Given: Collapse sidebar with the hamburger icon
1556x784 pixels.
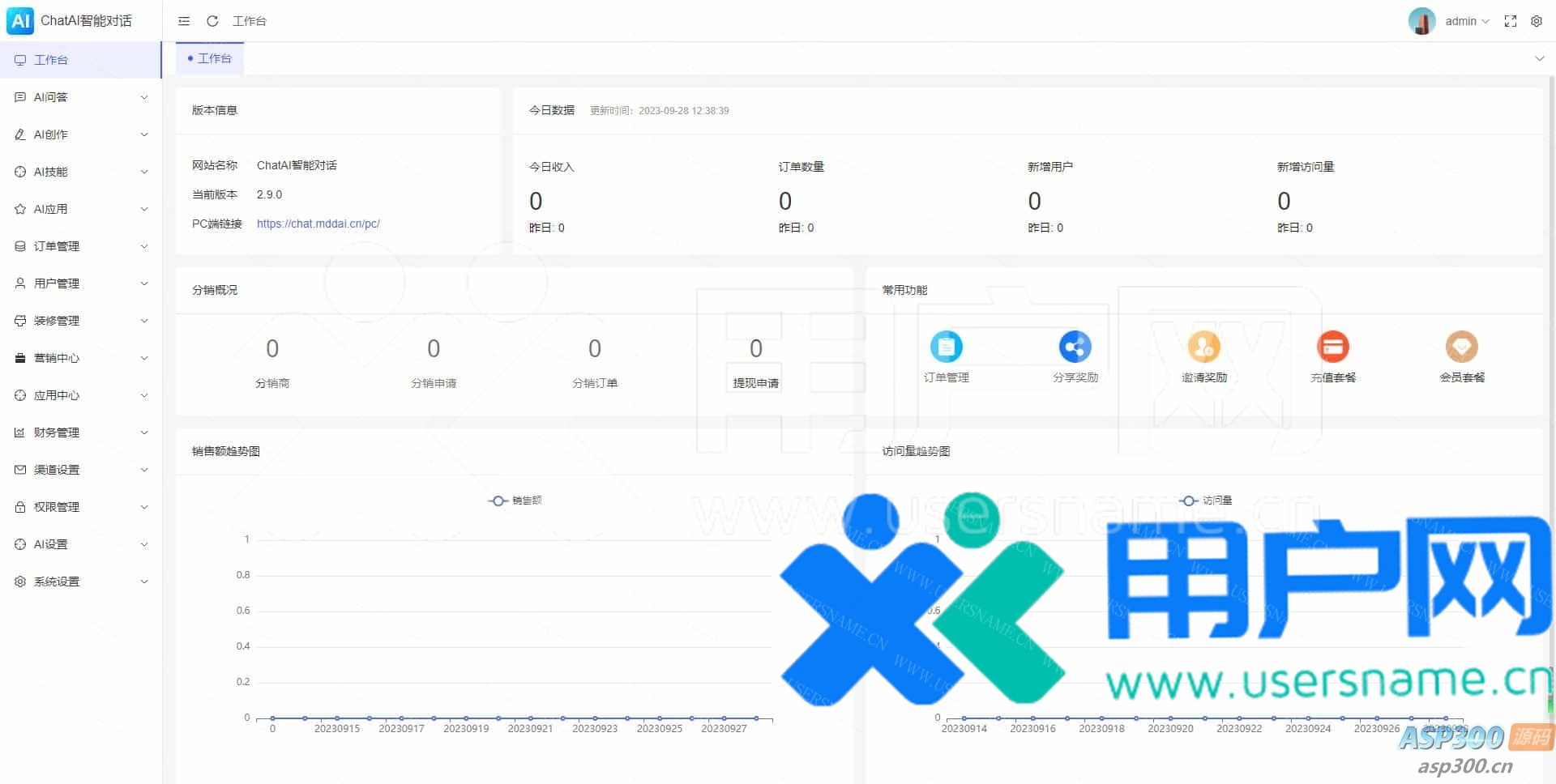Looking at the screenshot, I should (184, 21).
